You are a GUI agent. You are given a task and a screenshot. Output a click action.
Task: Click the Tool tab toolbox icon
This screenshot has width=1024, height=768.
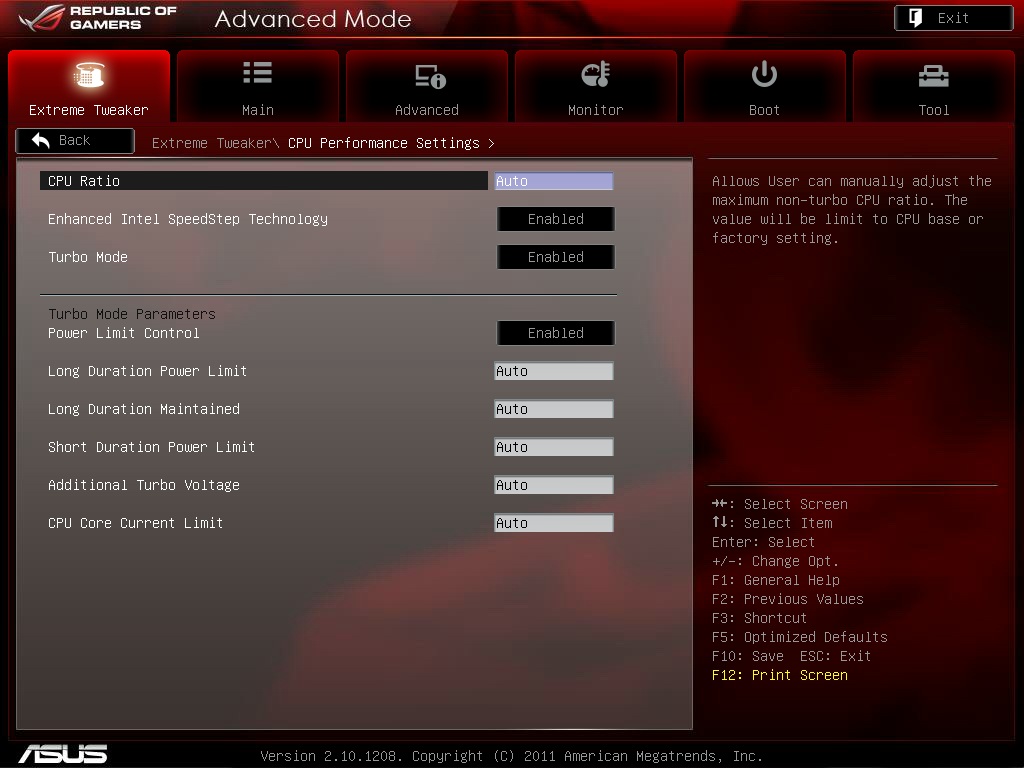click(x=933, y=76)
